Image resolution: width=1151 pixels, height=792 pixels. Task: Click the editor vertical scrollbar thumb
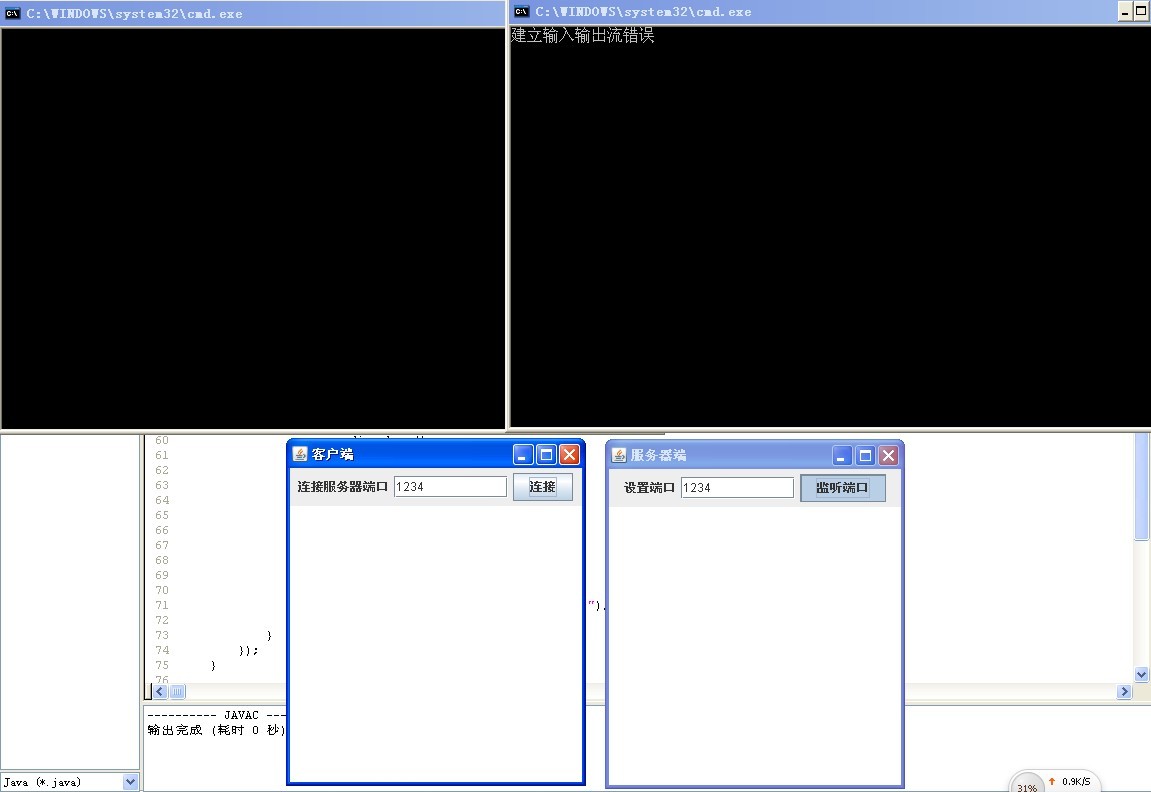pos(1141,487)
